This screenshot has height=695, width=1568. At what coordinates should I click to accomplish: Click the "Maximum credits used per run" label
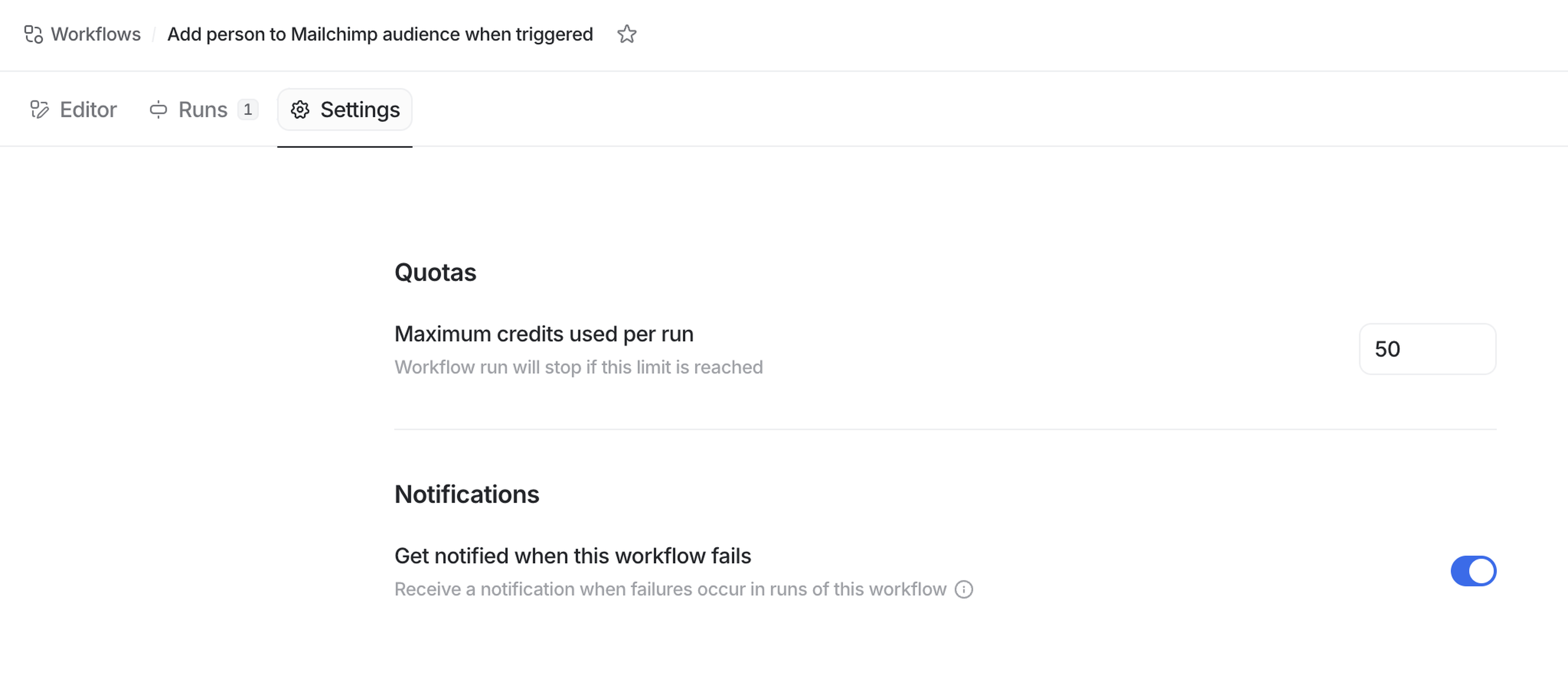pyautogui.click(x=543, y=334)
